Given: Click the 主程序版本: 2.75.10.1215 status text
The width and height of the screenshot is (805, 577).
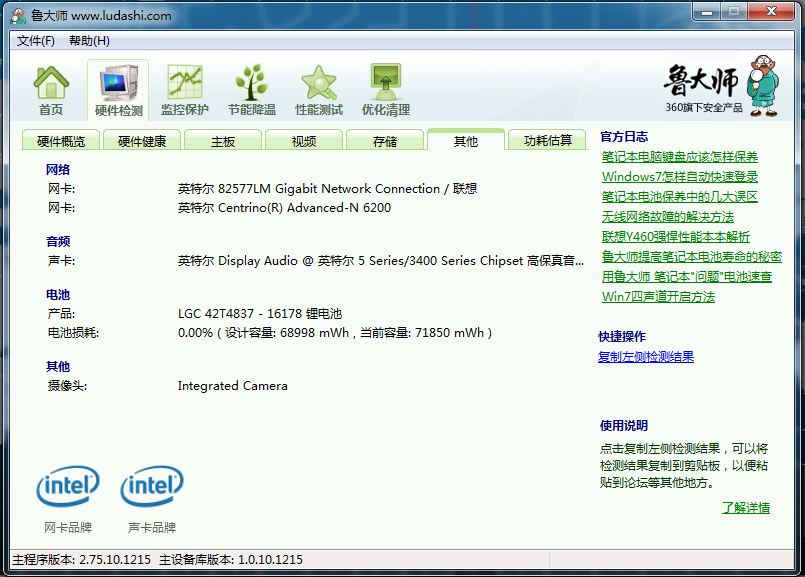Looking at the screenshot, I should tap(82, 560).
